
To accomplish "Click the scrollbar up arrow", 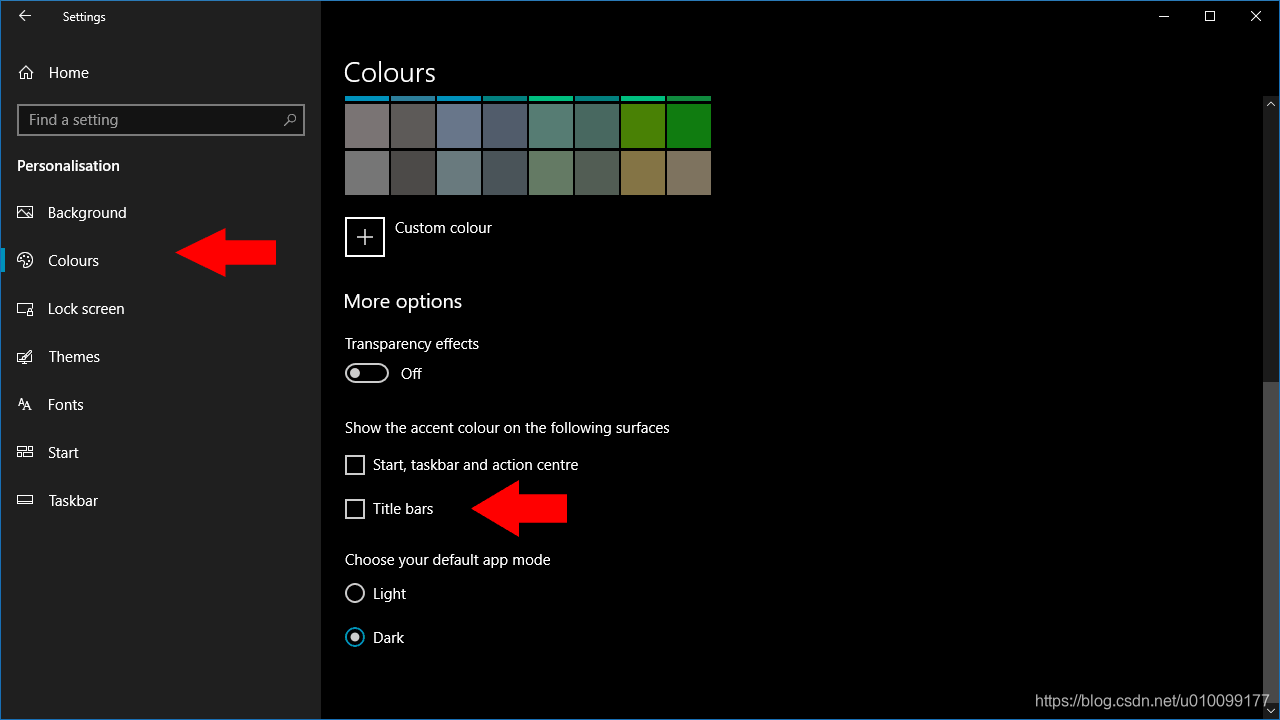I will [1271, 104].
